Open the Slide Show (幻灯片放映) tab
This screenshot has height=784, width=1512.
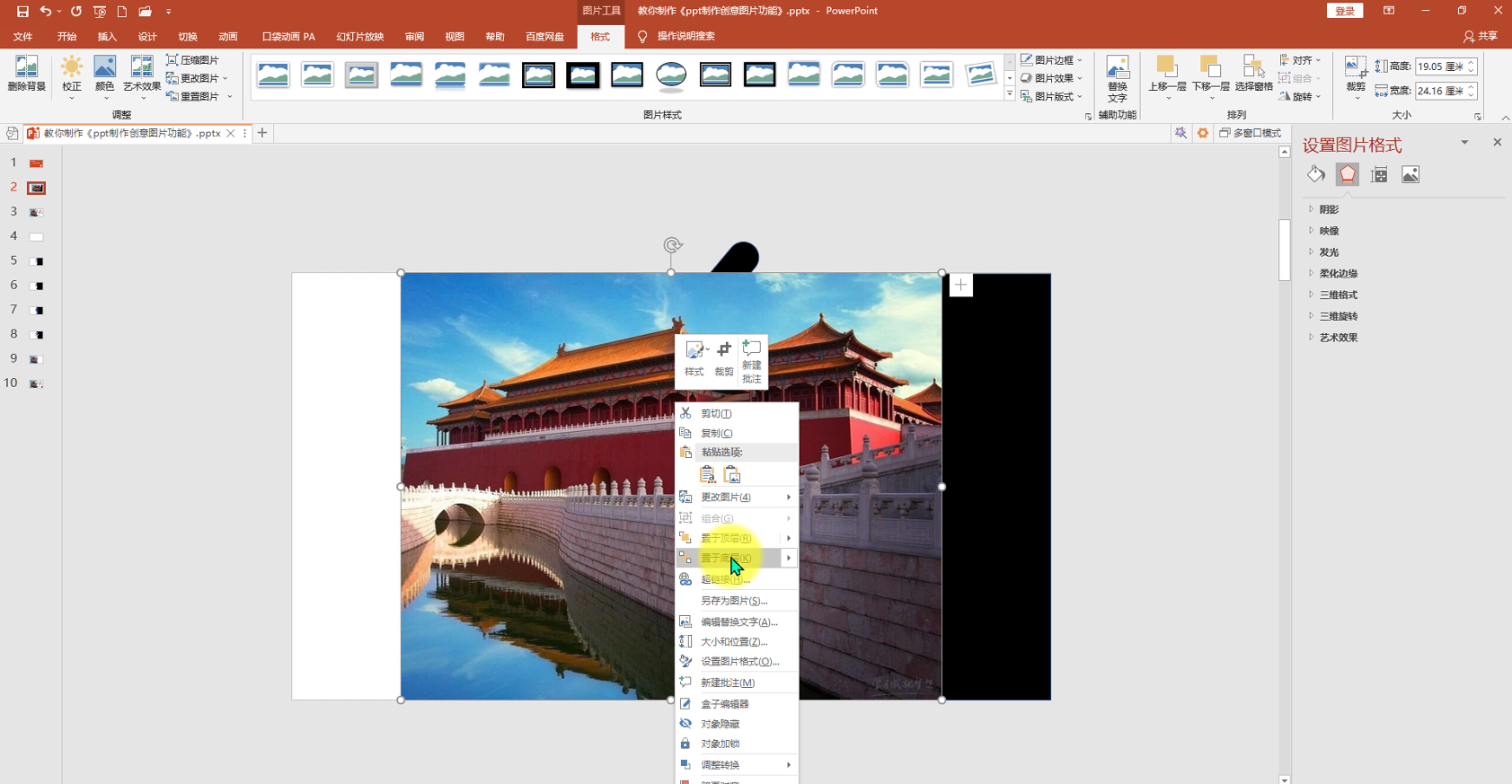point(360,37)
